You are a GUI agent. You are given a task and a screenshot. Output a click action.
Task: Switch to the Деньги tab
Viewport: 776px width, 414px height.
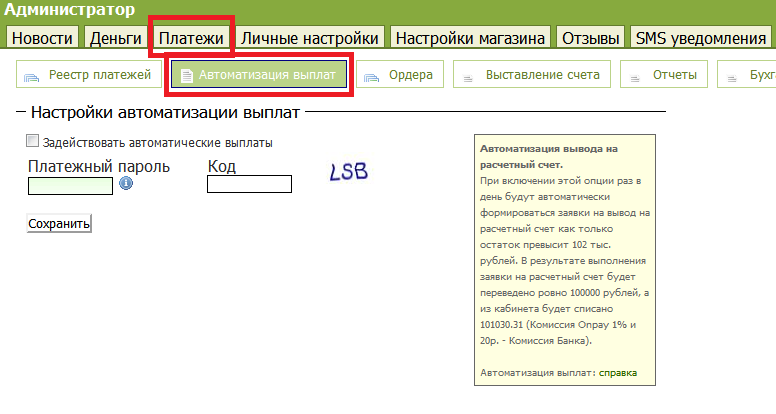pos(115,38)
